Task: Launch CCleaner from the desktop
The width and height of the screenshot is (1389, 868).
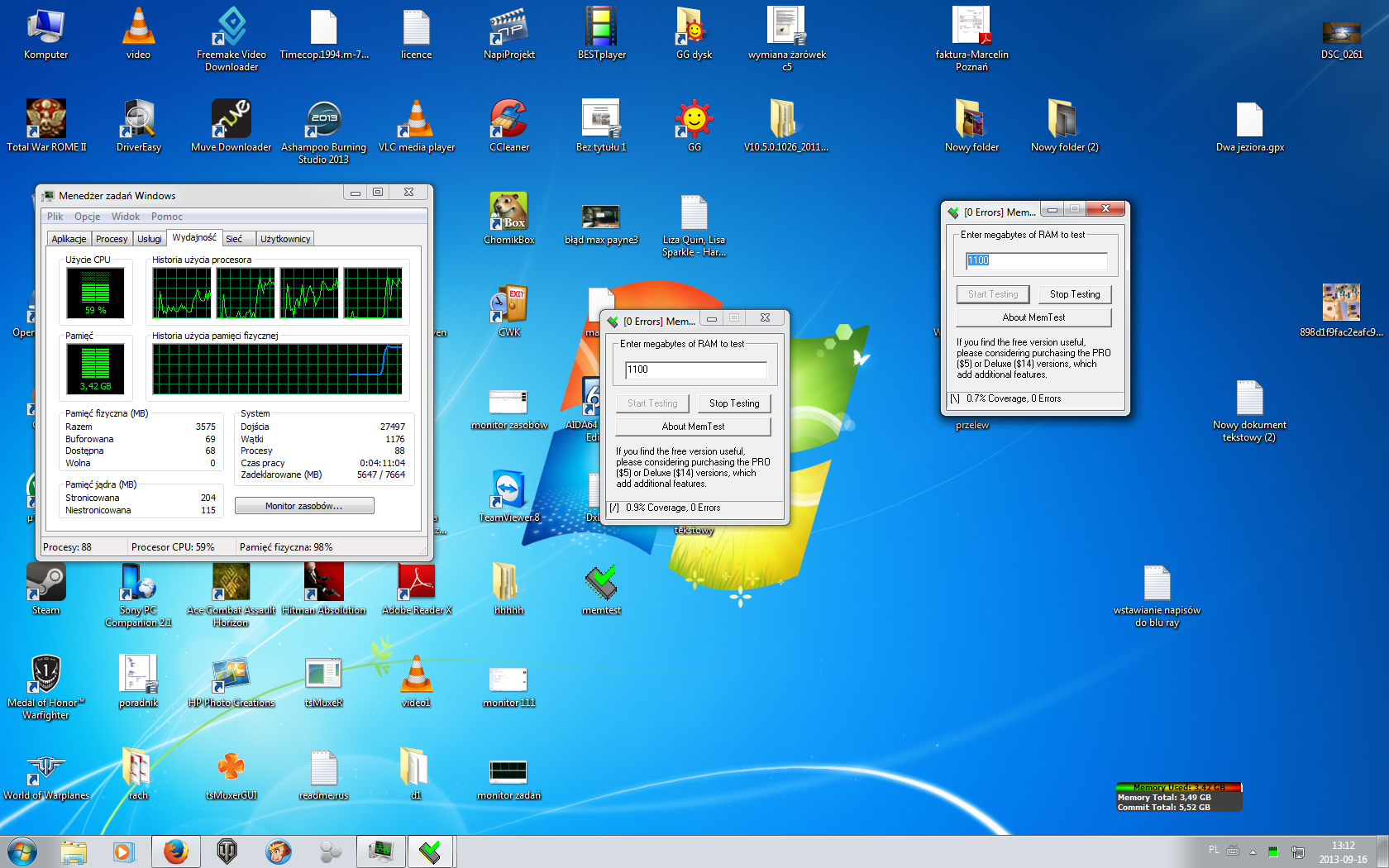Action: tap(509, 127)
